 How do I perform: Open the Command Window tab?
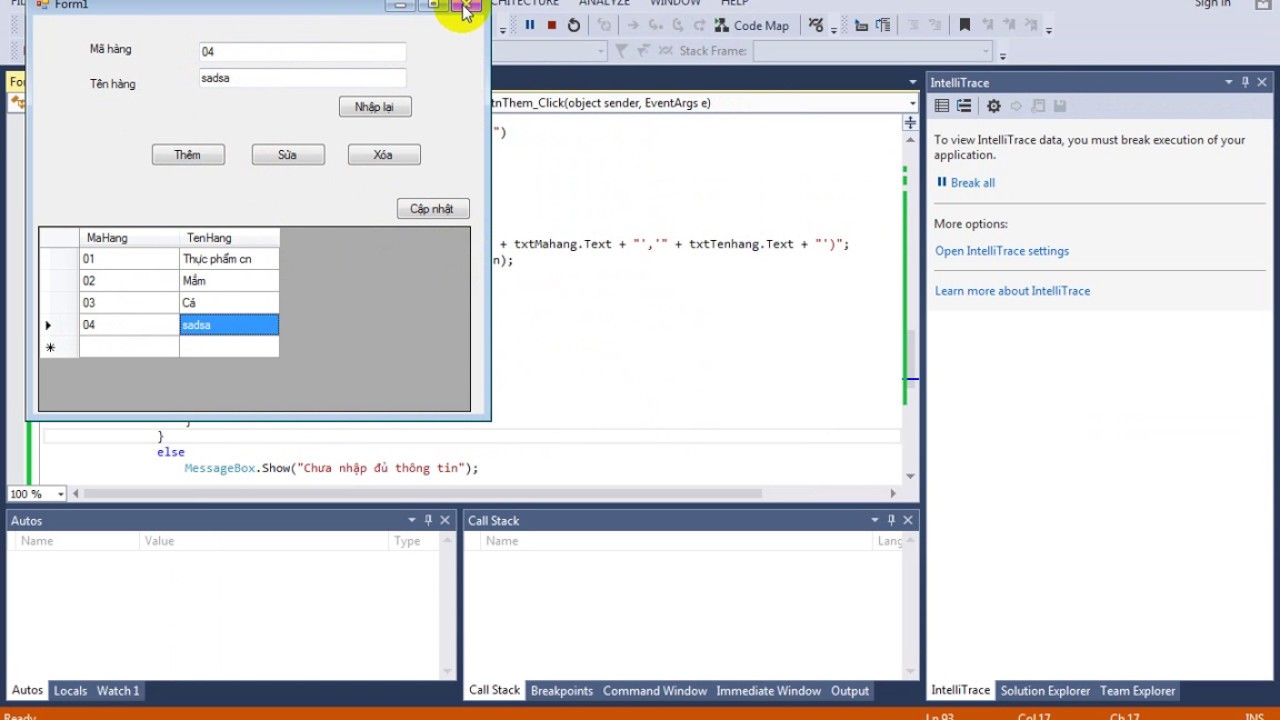(654, 690)
